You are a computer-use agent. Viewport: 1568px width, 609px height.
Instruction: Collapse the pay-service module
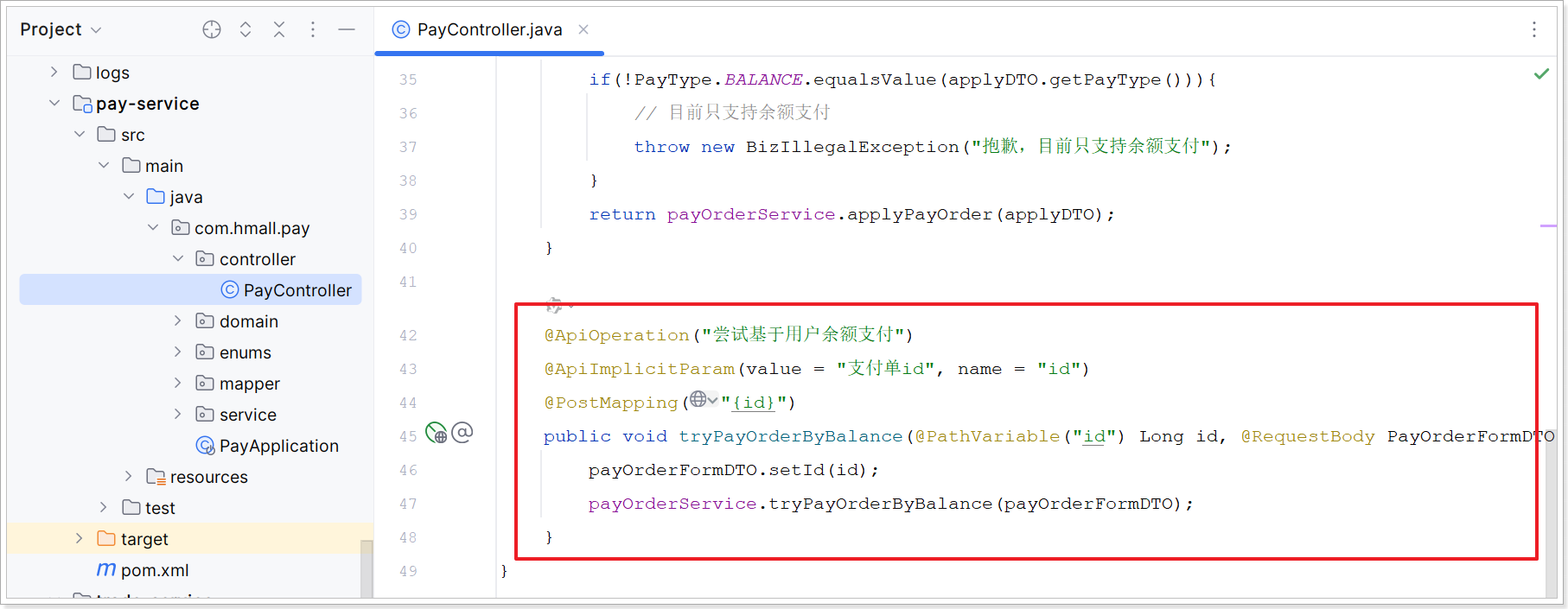pyautogui.click(x=54, y=104)
